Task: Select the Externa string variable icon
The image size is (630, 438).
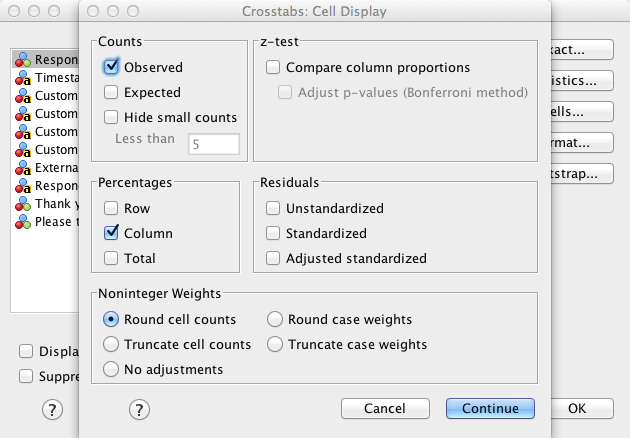Action: (x=23, y=168)
